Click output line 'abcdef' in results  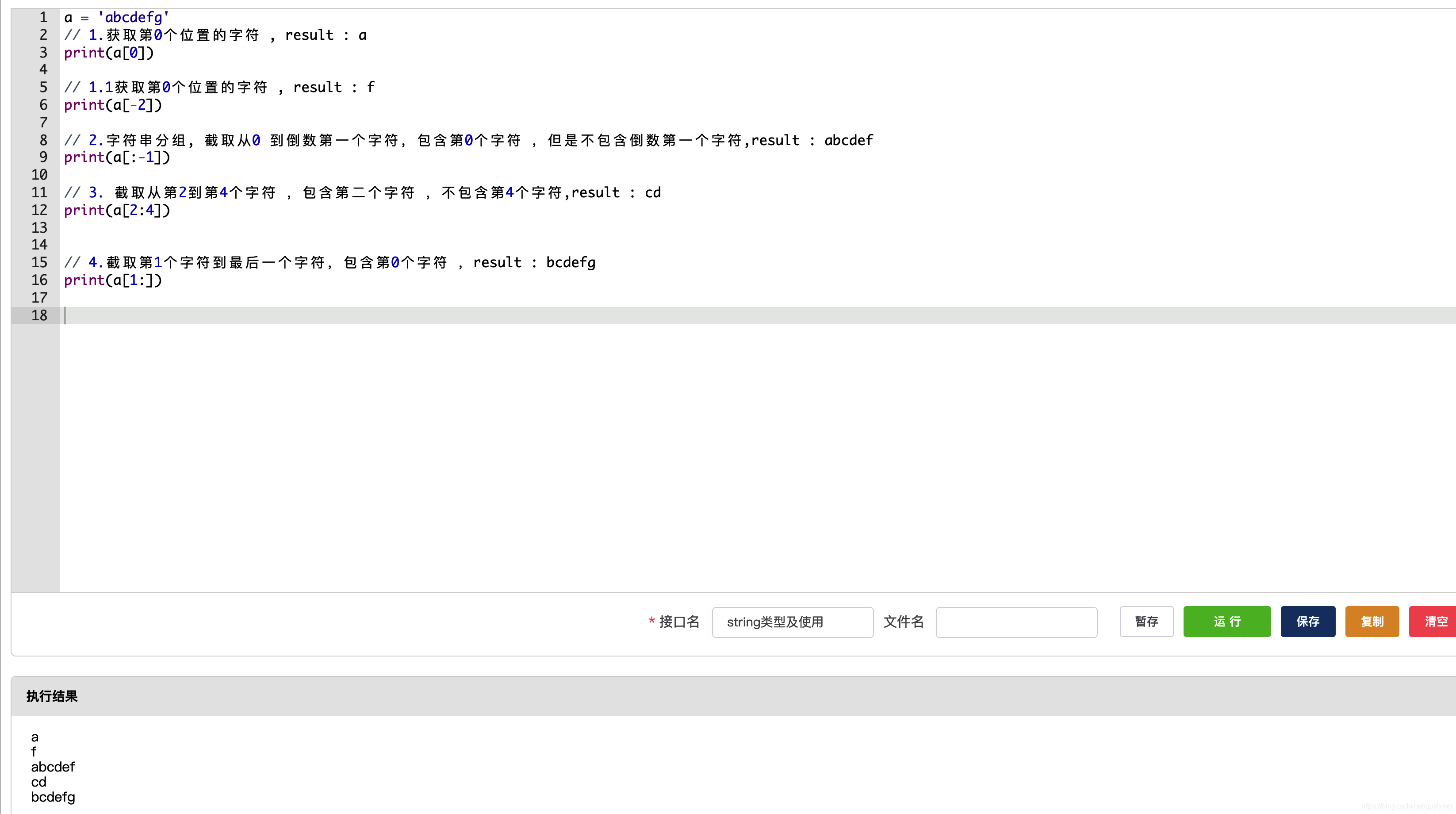[53, 767]
